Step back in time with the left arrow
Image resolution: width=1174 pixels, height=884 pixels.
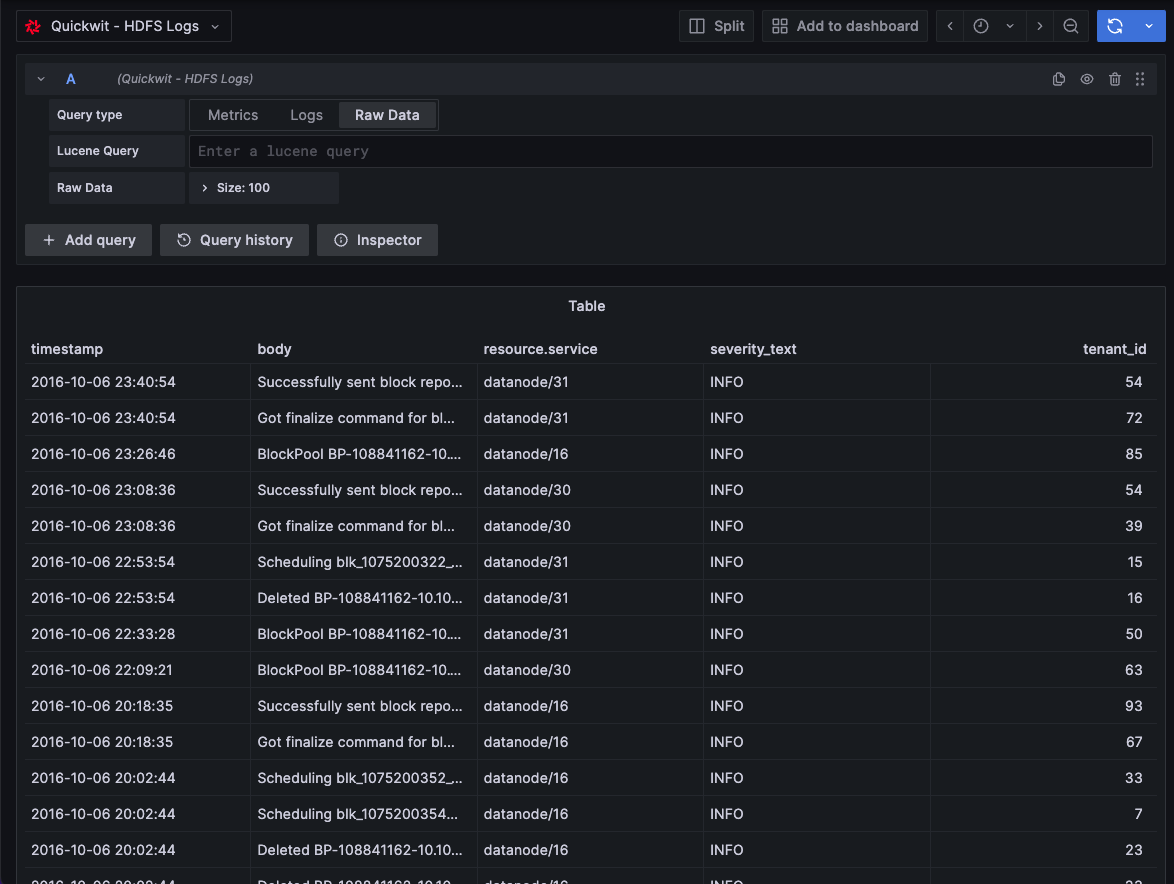tap(949, 26)
